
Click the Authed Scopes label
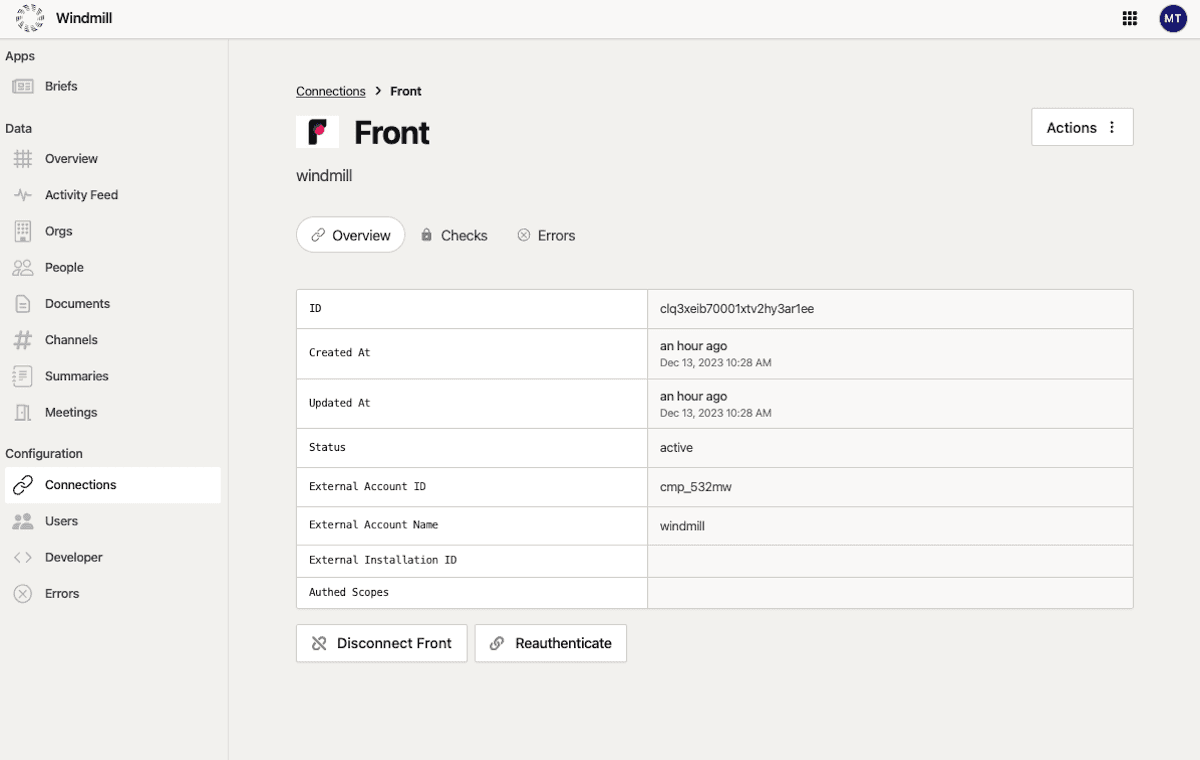[349, 592]
